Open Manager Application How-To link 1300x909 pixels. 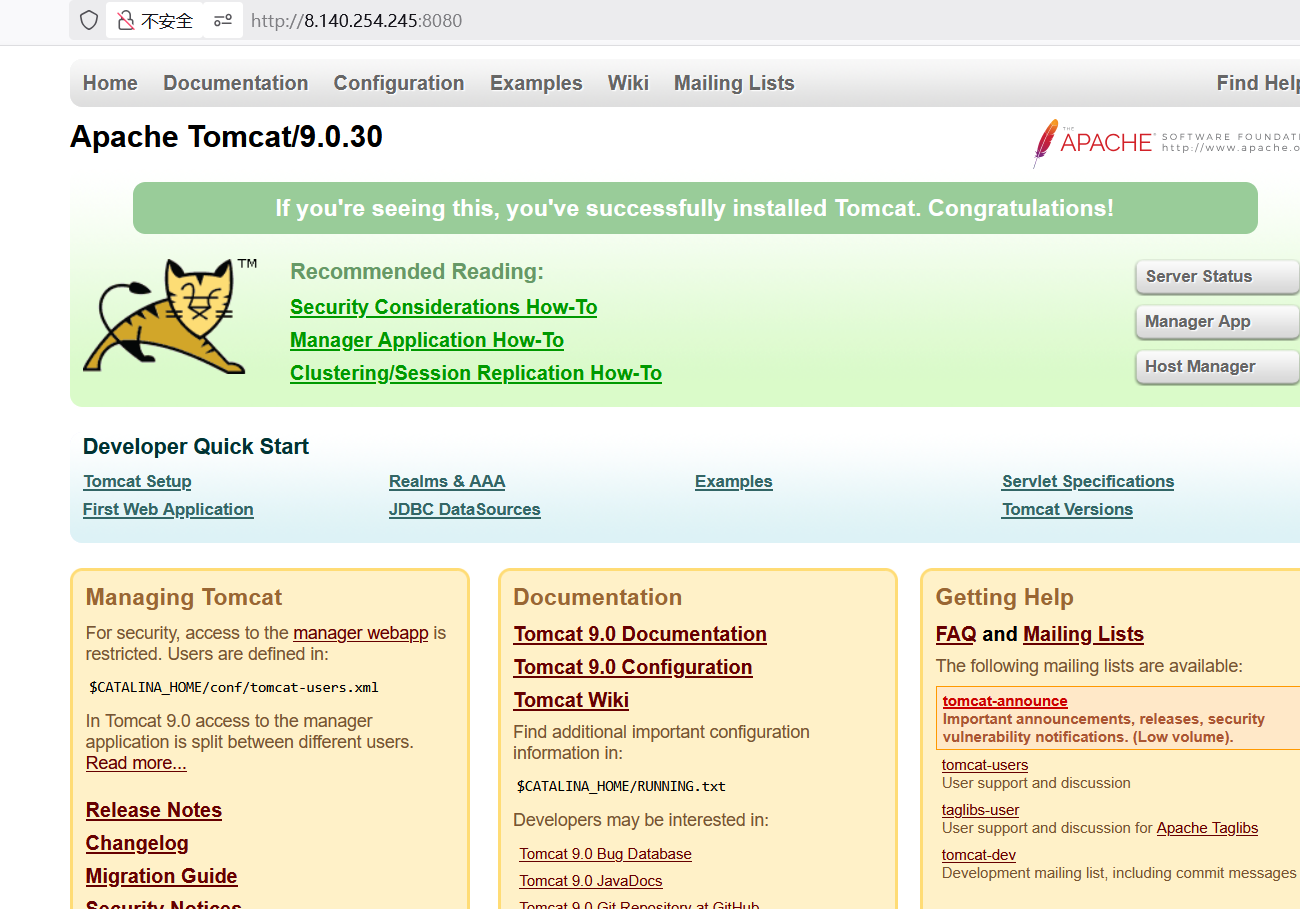click(427, 340)
